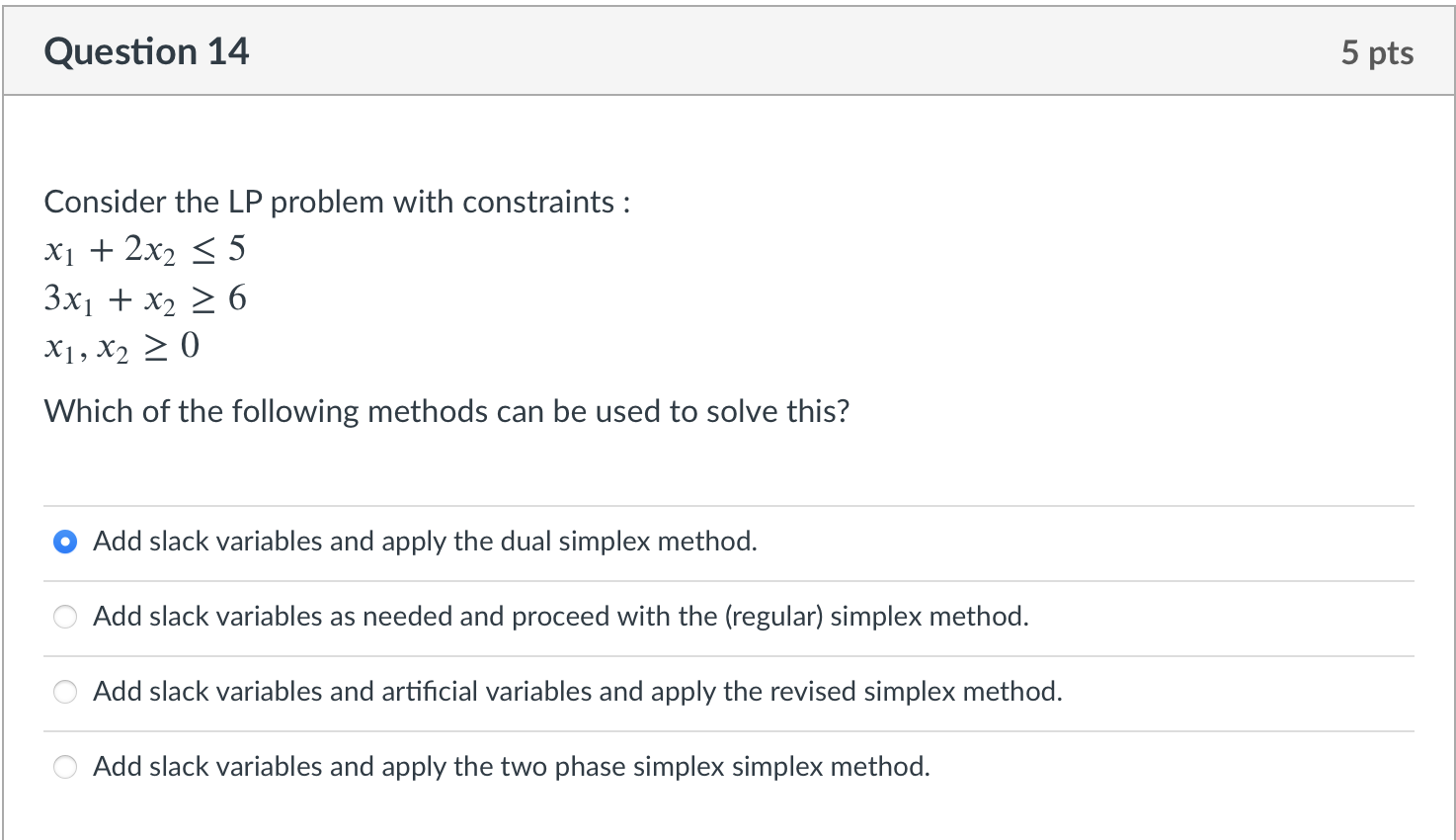Click the word '(regular)' in the second option
Viewport: 1456px width, 840px height.
773,617
